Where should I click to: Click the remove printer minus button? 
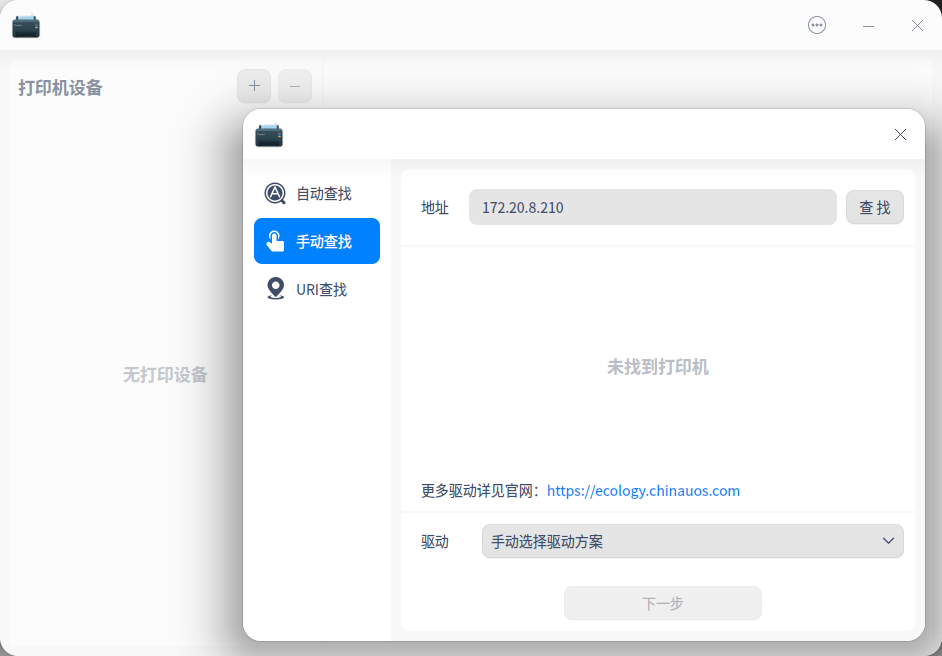click(x=295, y=86)
